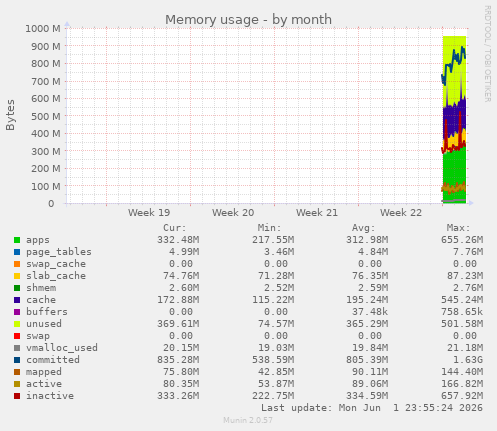The width and height of the screenshot is (497, 431).
Task: Click the 'committed' legend label
Action: 53,360
